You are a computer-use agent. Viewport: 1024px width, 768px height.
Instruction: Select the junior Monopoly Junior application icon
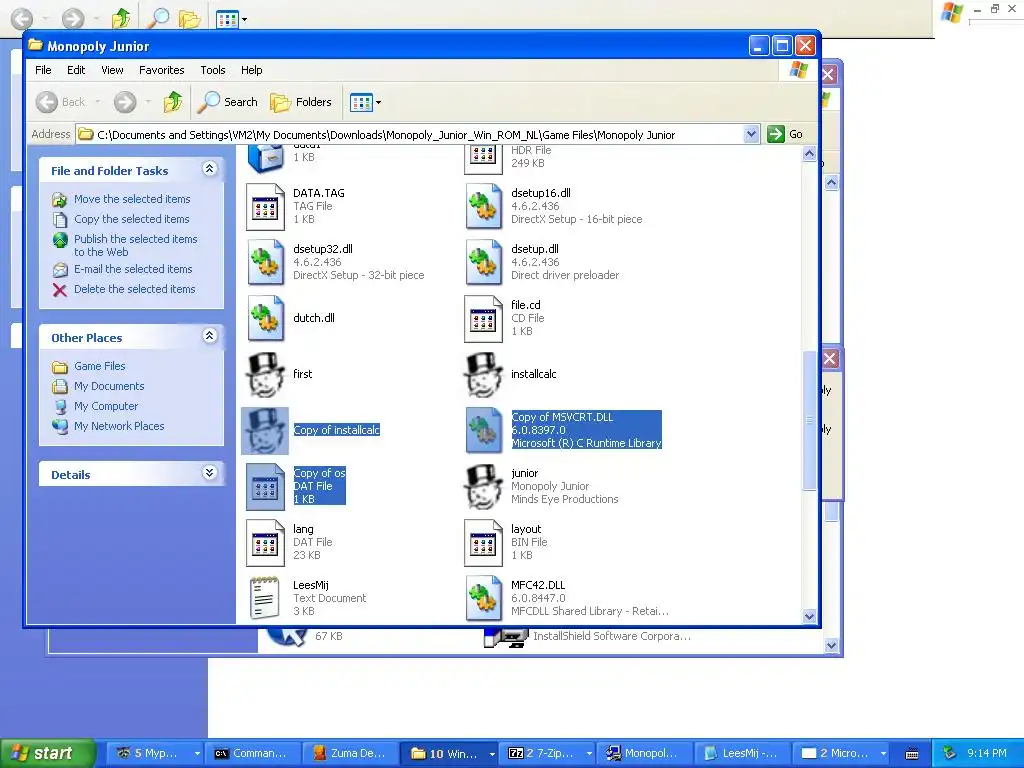click(x=483, y=487)
